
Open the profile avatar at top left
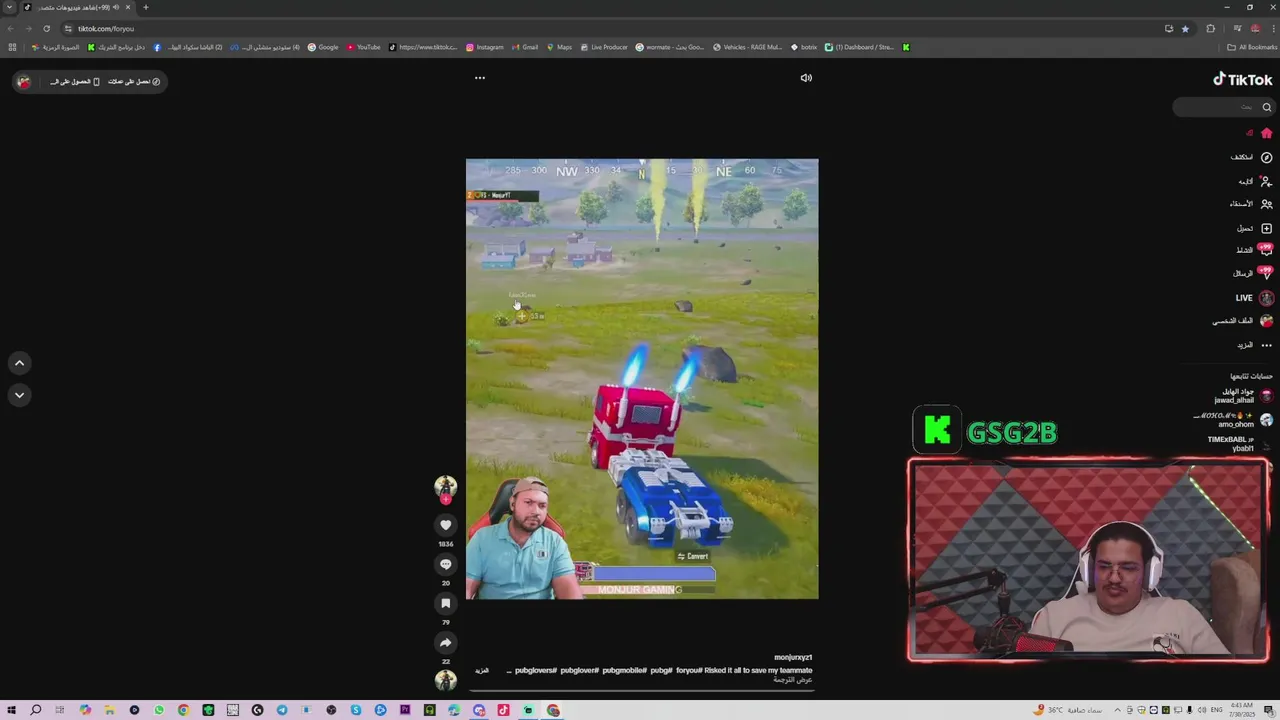coord(25,82)
